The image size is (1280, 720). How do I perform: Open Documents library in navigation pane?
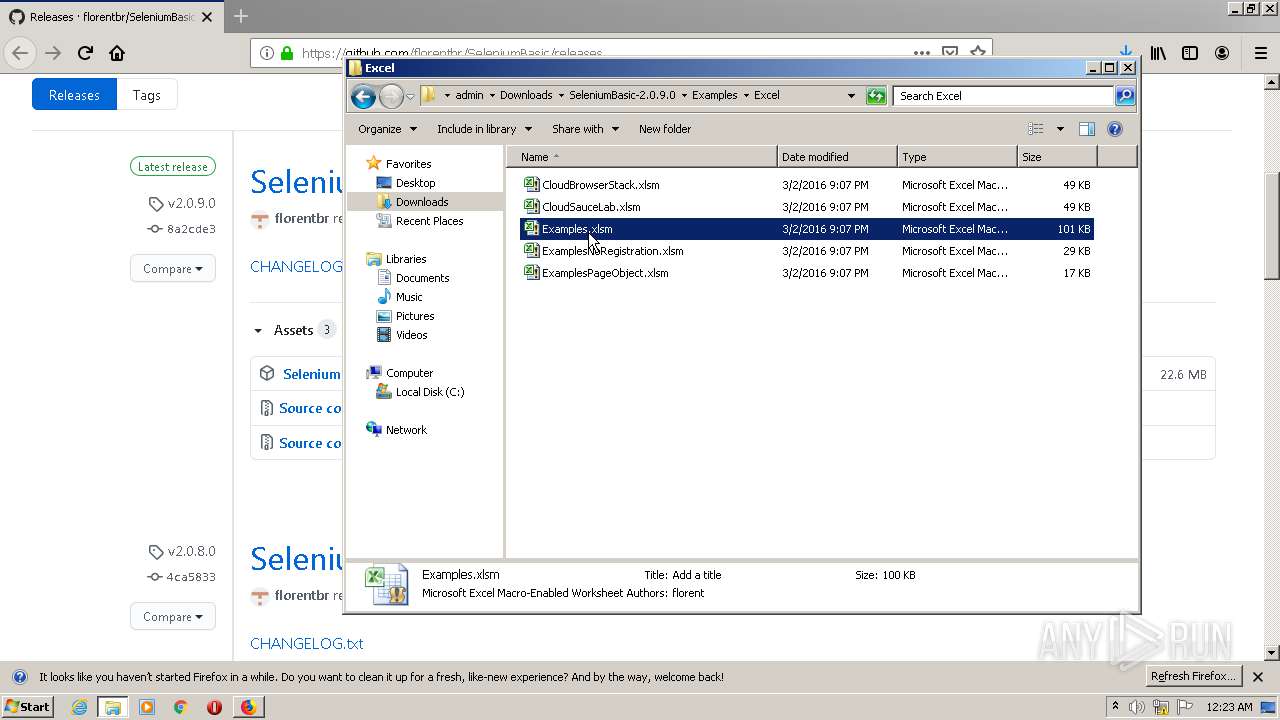coord(422,278)
